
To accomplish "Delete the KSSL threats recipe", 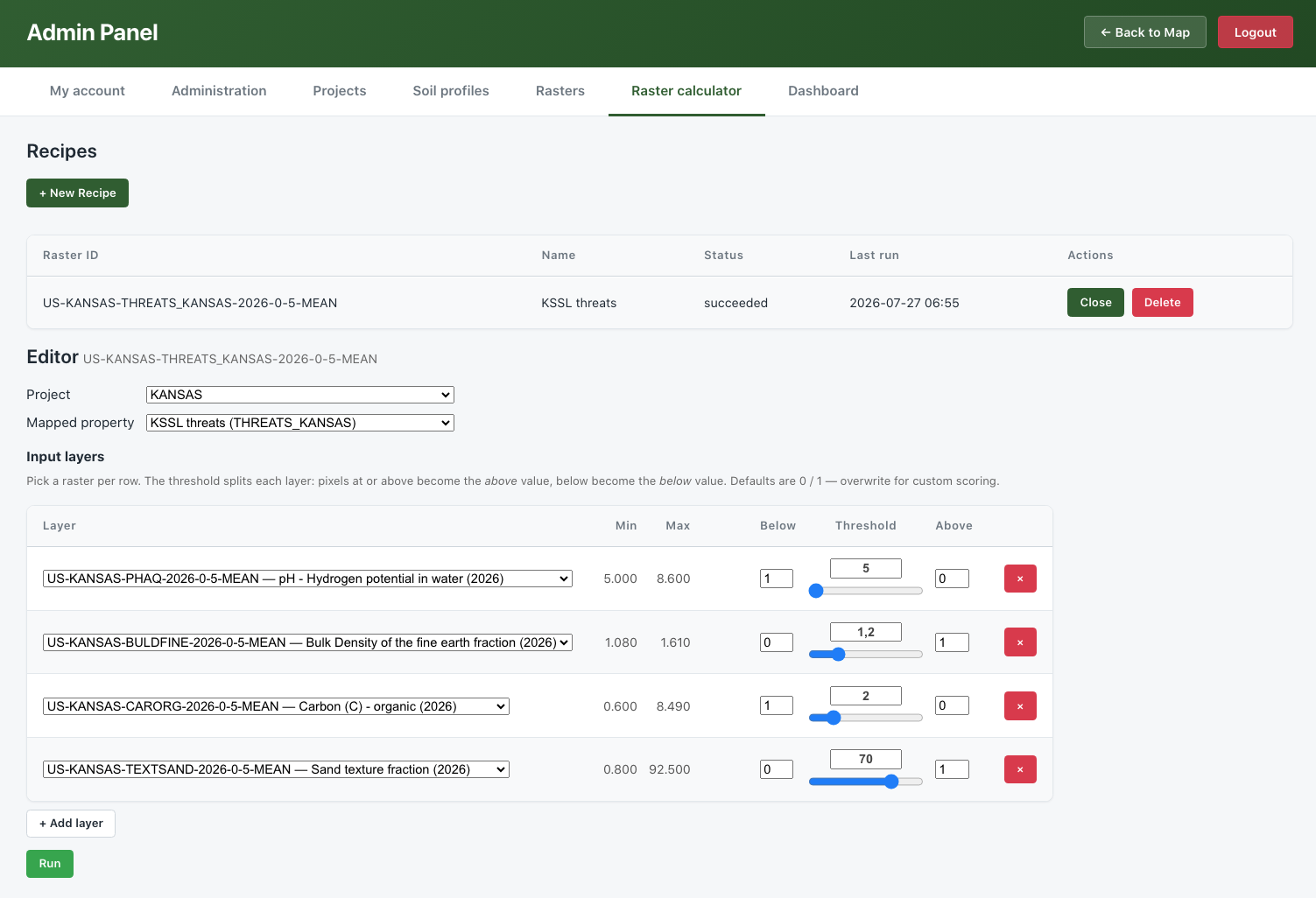I will [1163, 303].
